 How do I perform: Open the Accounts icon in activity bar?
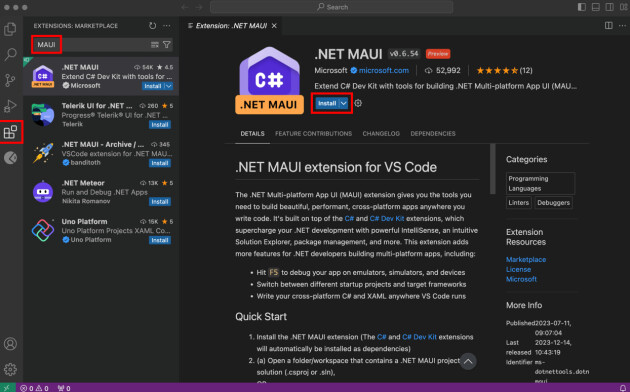pos(10,344)
